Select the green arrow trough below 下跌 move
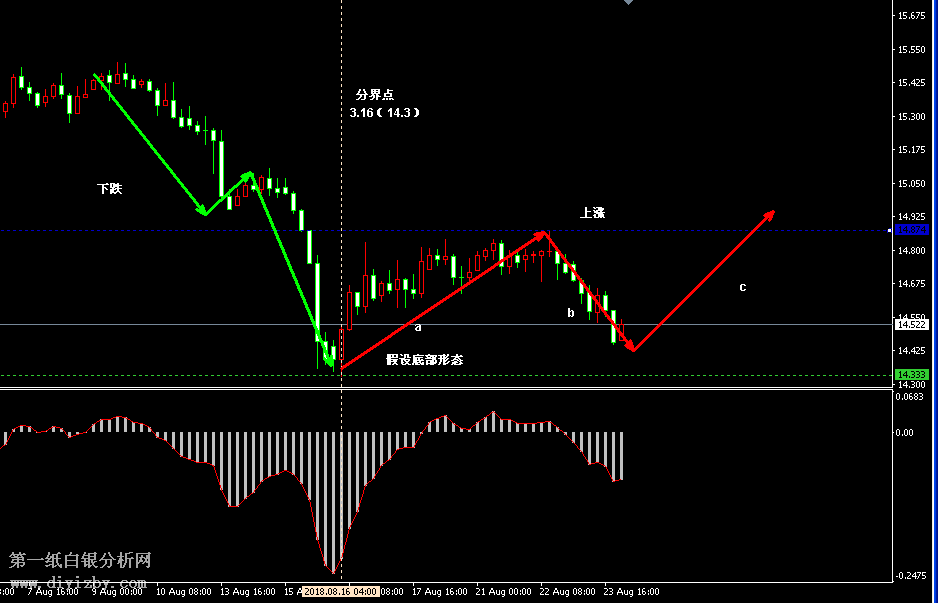This screenshot has height=603, width=938. point(204,213)
